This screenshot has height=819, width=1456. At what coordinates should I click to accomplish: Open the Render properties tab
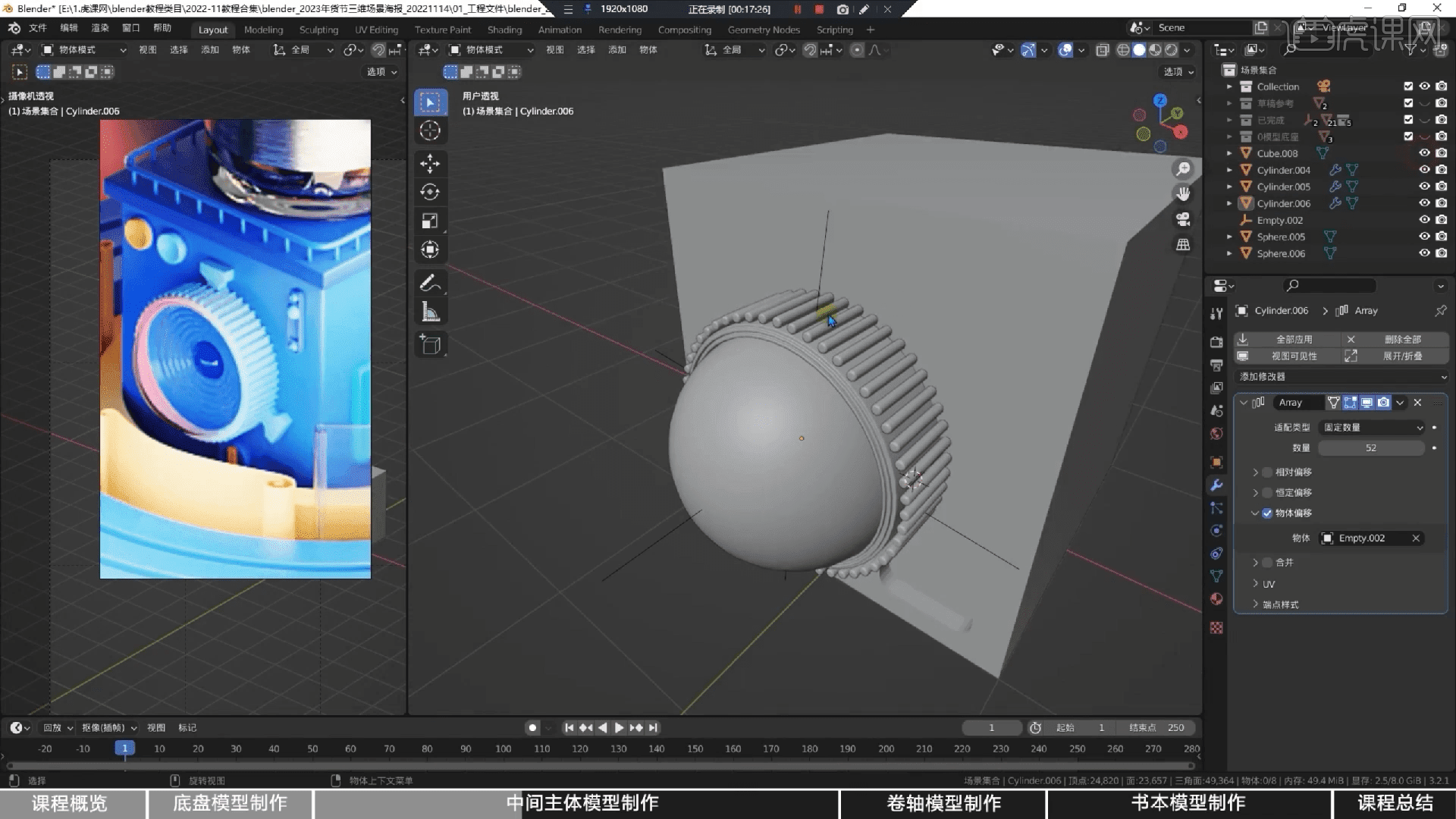[1216, 342]
